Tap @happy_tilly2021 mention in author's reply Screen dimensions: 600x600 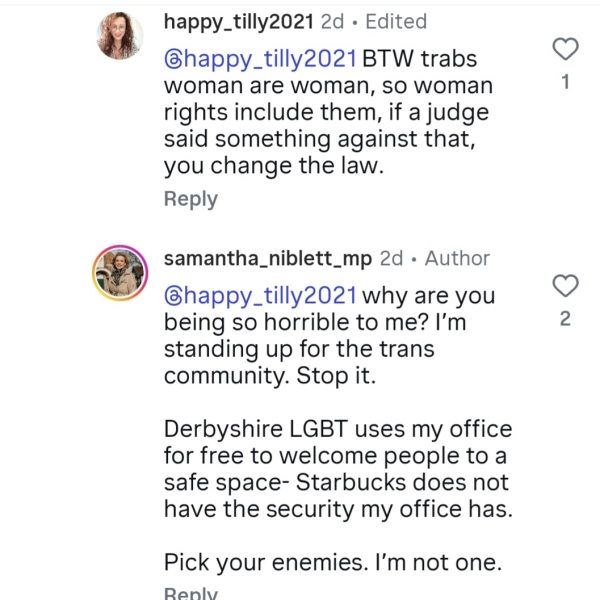[x=260, y=296]
